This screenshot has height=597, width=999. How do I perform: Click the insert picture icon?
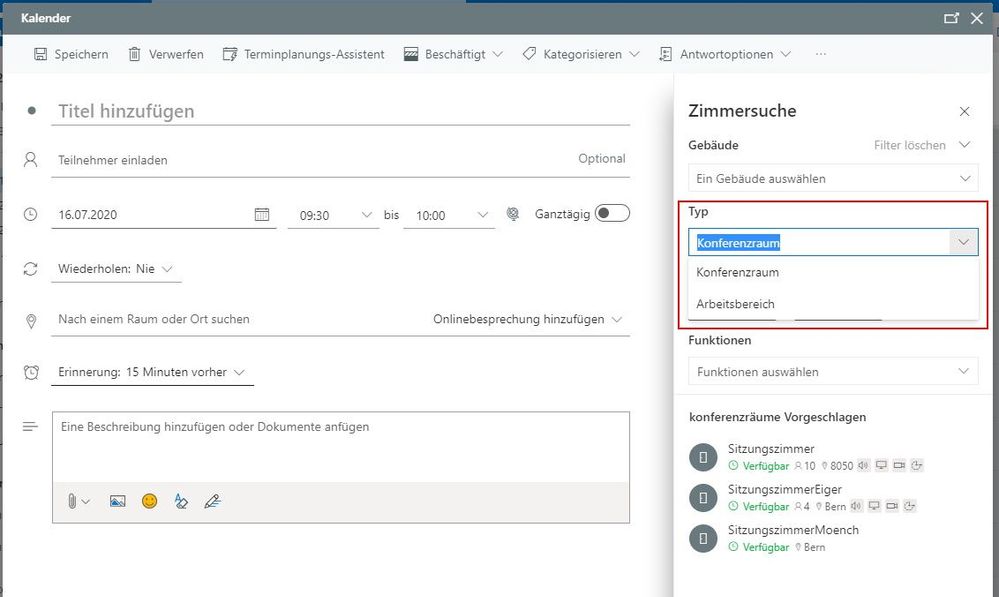click(x=117, y=501)
